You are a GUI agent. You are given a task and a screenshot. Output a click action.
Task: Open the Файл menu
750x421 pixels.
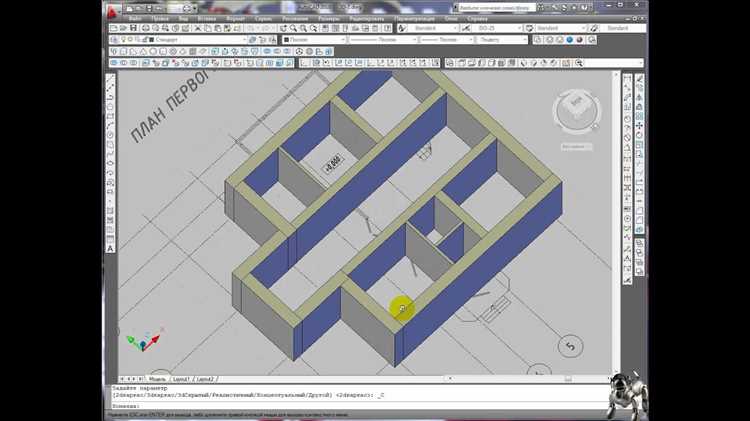[x=135, y=19]
